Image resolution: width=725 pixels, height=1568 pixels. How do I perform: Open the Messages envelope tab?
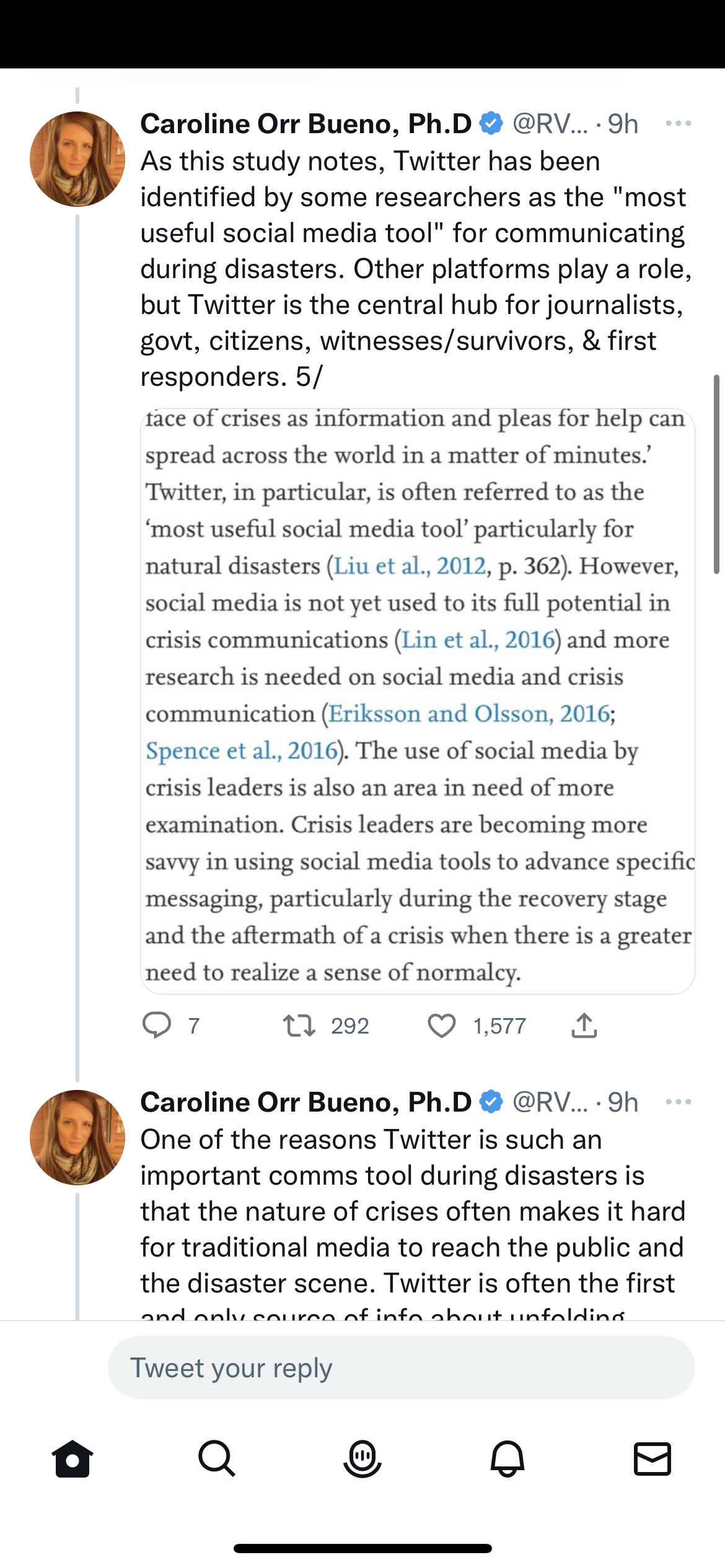(652, 1459)
